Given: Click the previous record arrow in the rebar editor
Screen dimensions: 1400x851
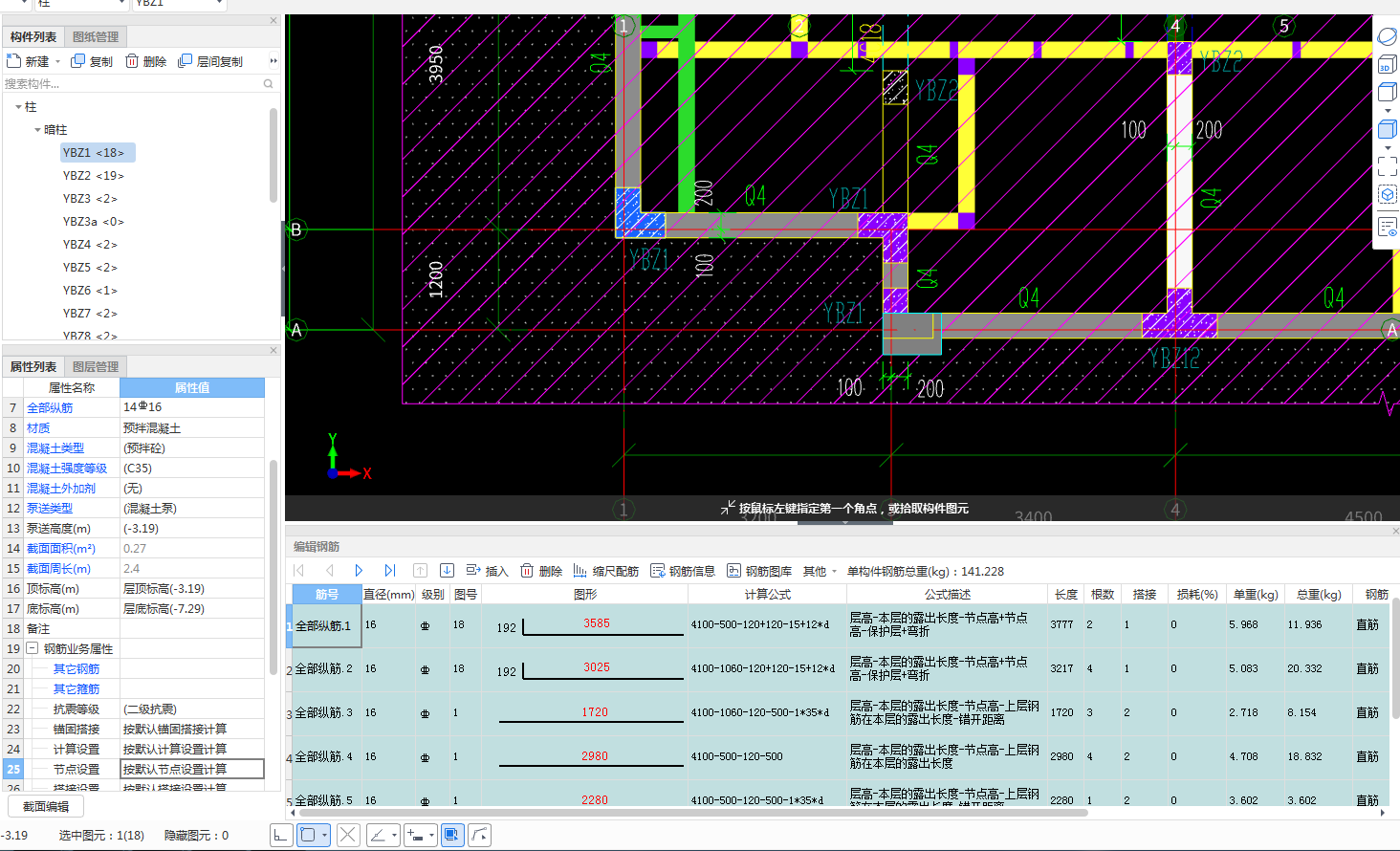Looking at the screenshot, I should tap(330, 571).
